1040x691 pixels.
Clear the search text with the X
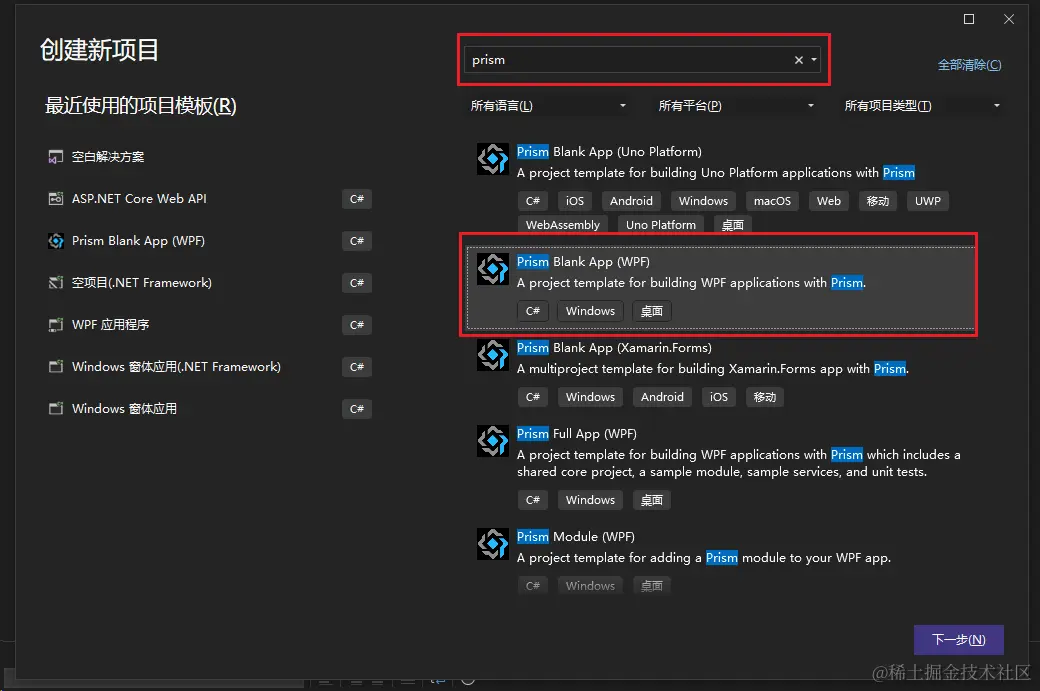pyautogui.click(x=799, y=60)
